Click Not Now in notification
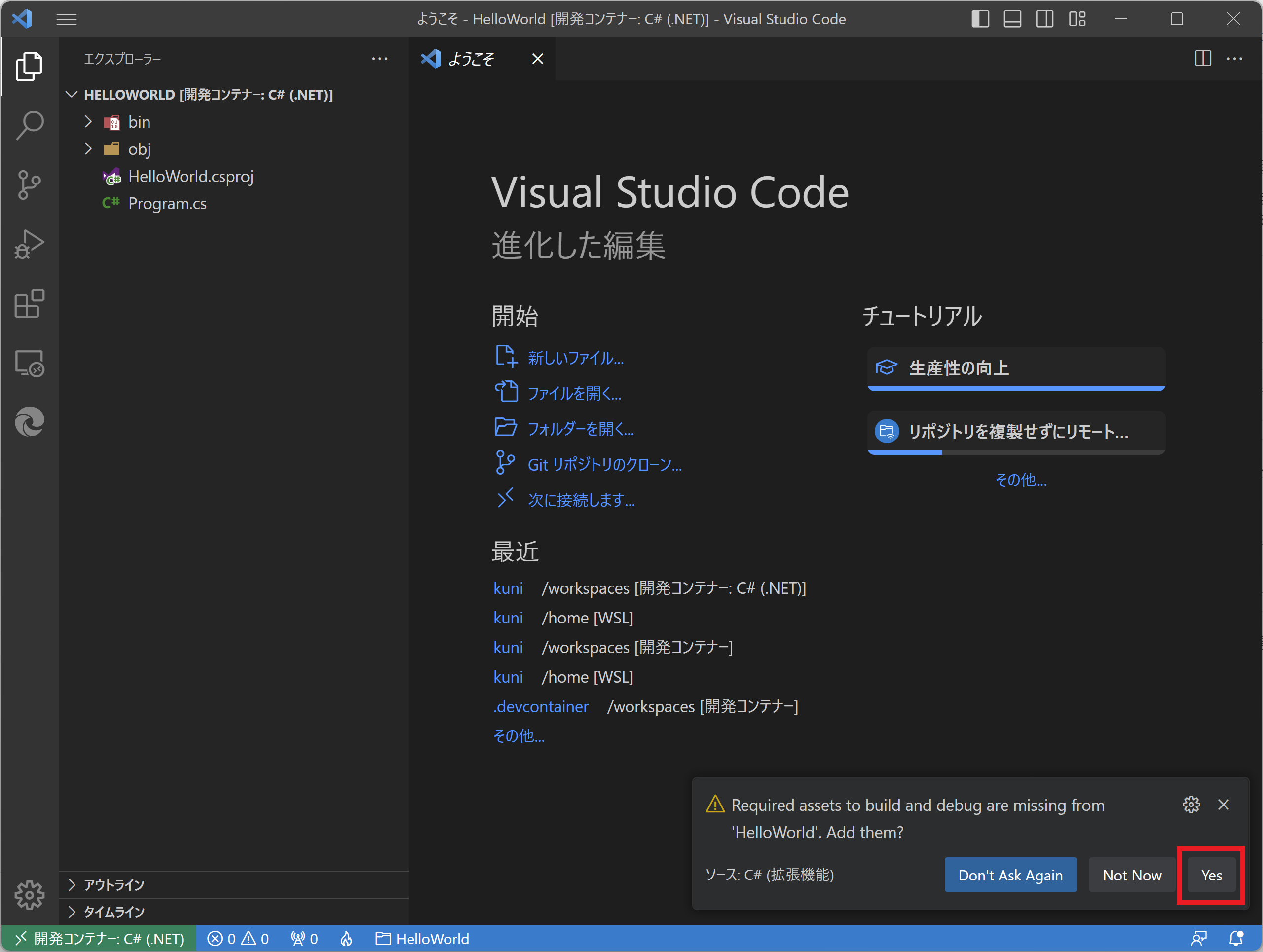This screenshot has height=952, width=1263. tap(1132, 875)
